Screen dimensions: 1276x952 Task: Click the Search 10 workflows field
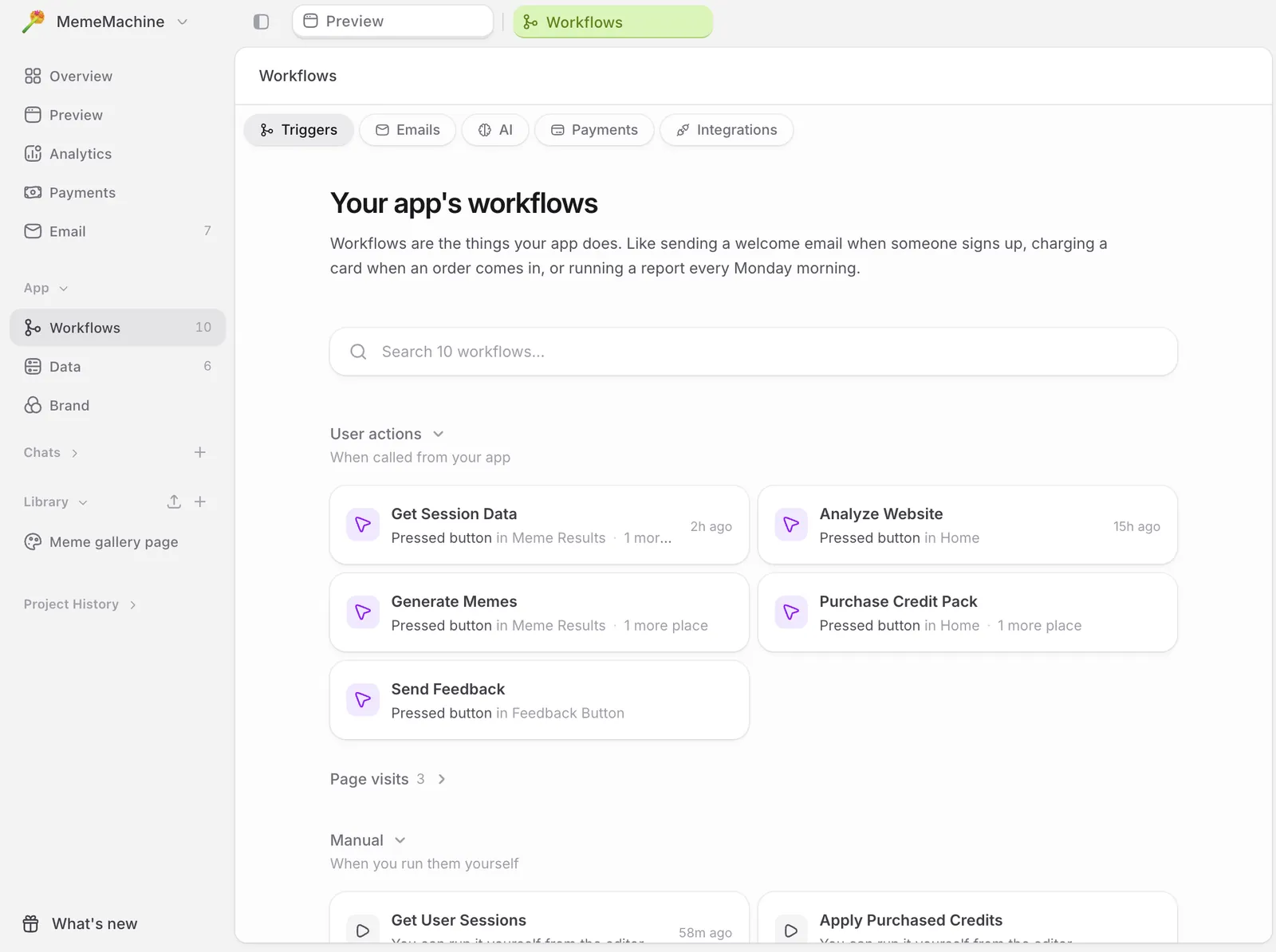pyautogui.click(x=754, y=352)
